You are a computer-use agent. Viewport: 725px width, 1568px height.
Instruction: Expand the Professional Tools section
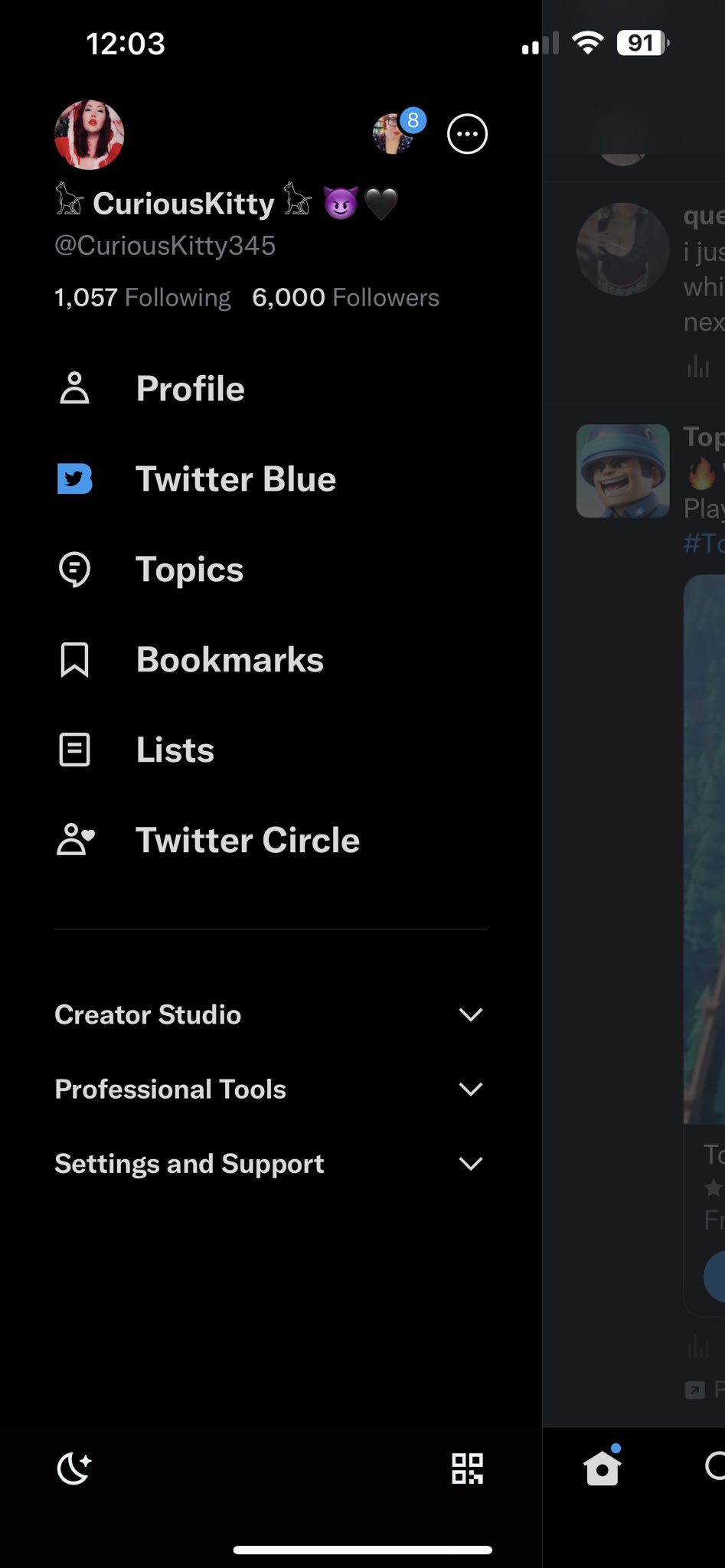click(271, 1089)
